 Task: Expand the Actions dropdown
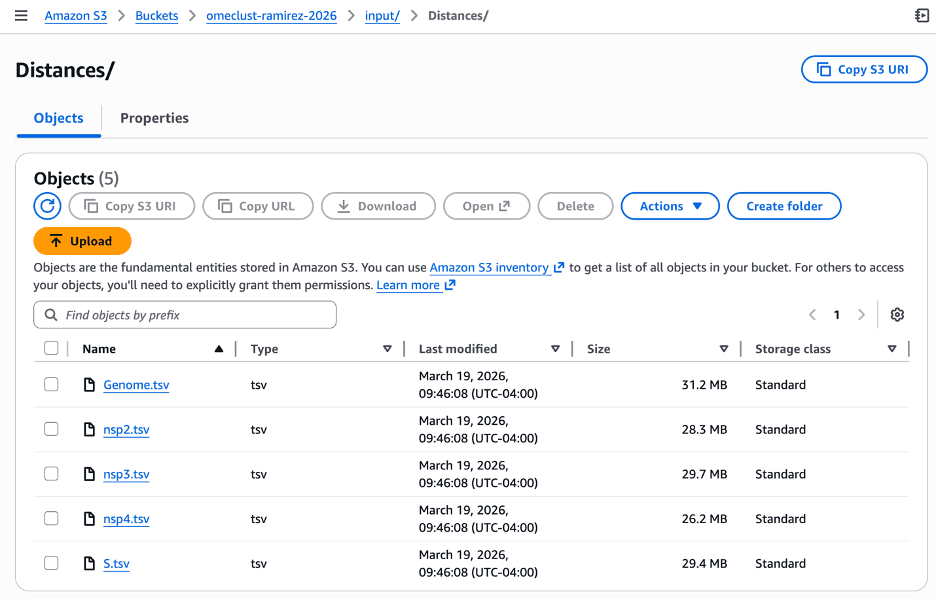click(x=670, y=206)
